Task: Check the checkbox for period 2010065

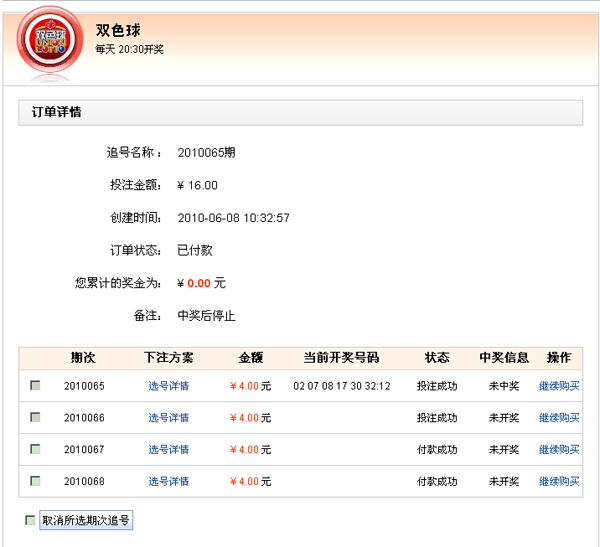Action: click(35, 385)
